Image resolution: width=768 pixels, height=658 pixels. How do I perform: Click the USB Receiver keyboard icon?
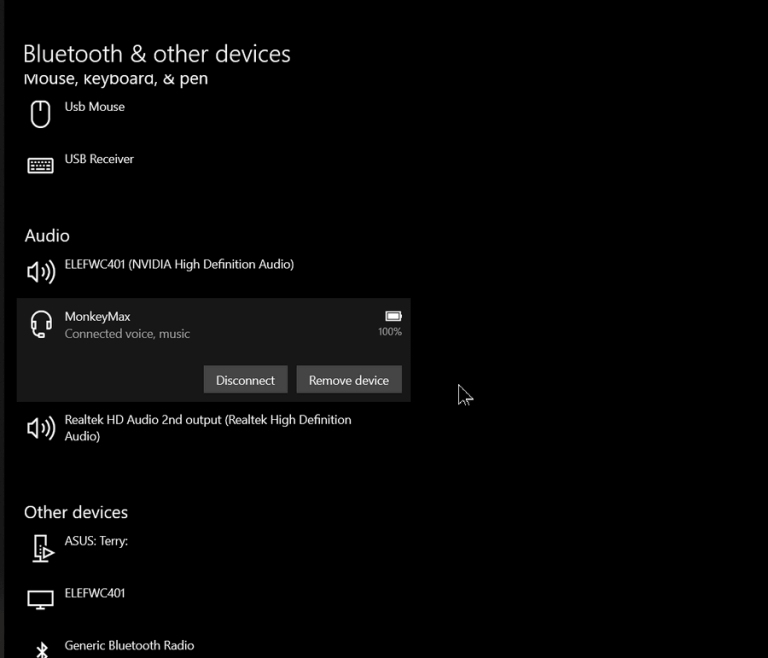coord(40,166)
